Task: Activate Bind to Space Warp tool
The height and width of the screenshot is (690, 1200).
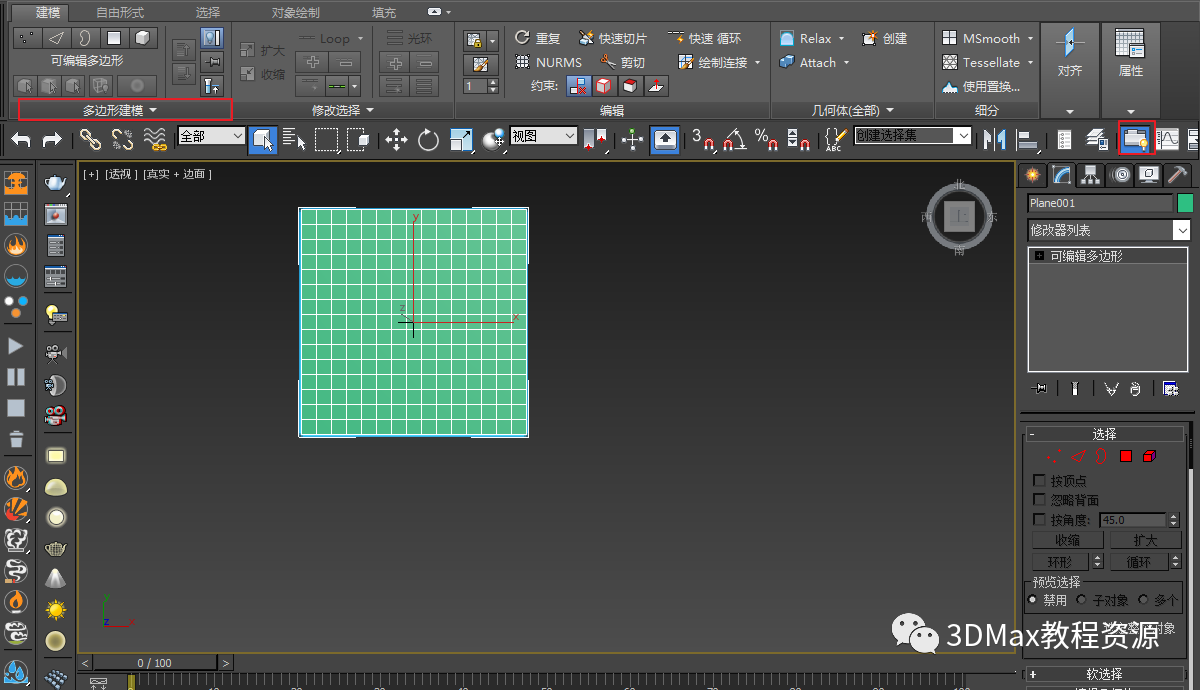Action: (154, 140)
